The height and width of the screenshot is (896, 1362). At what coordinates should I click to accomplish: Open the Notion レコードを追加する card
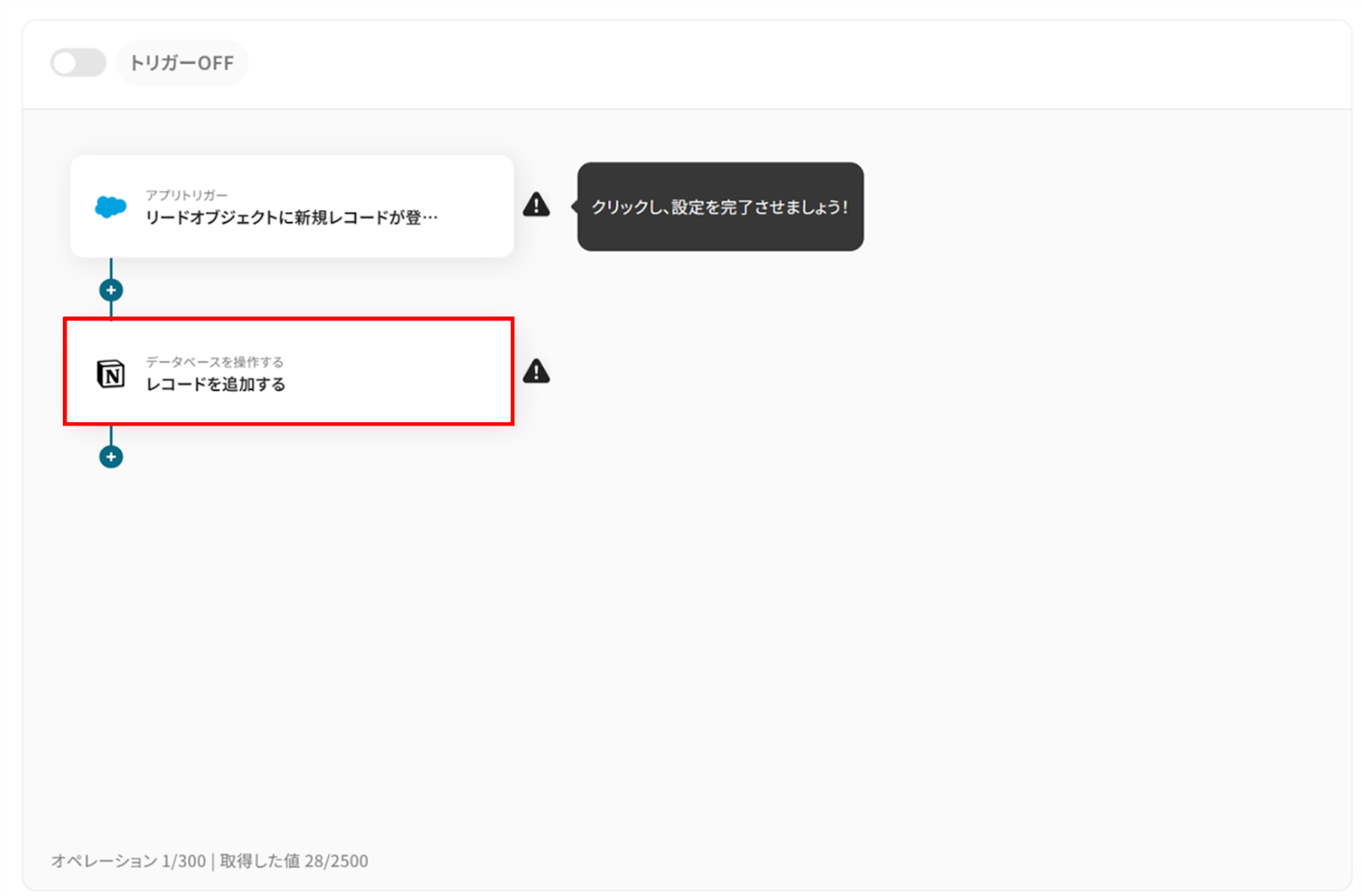pyautogui.click(x=289, y=372)
